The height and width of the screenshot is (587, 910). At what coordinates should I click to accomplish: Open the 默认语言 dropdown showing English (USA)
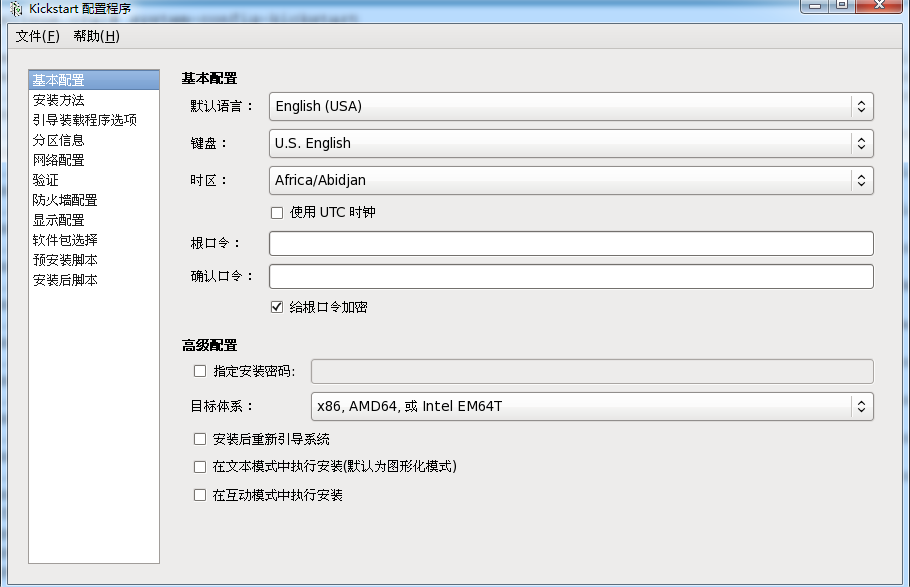571,106
